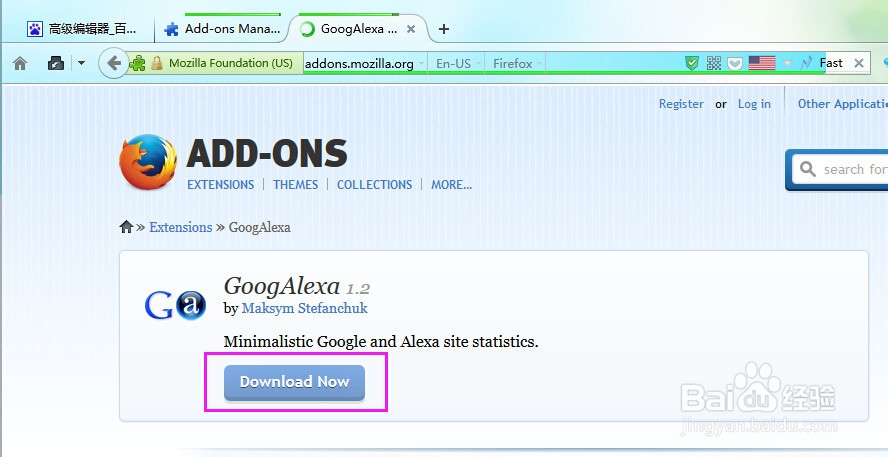
Task: Click addons.mozilla.org in the address bar
Action: click(359, 63)
